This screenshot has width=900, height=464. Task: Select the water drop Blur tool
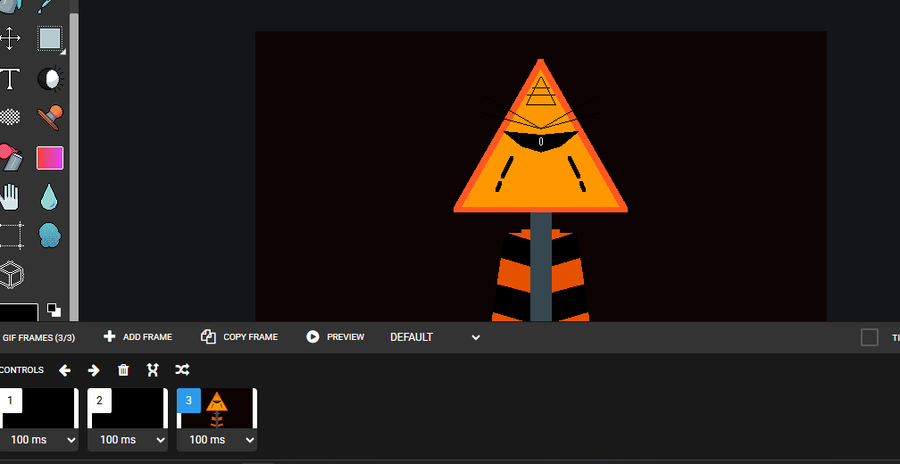49,197
